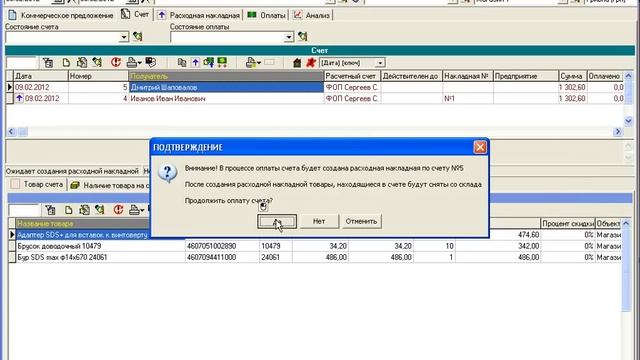Click the copy-record icon in the Счет toolbar
This screenshot has width=640, height=360.
click(82, 62)
